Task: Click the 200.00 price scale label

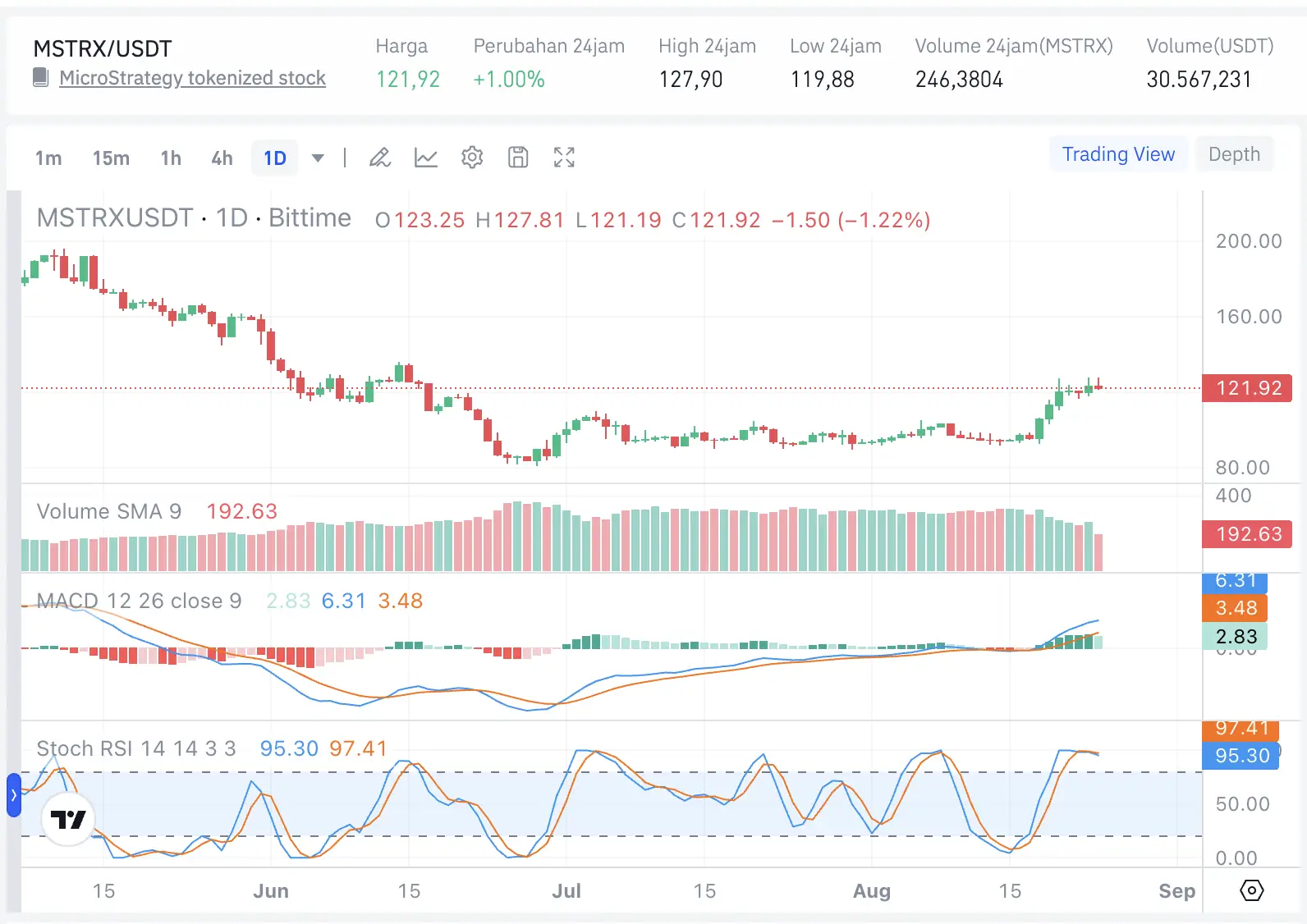Action: pyautogui.click(x=1249, y=241)
